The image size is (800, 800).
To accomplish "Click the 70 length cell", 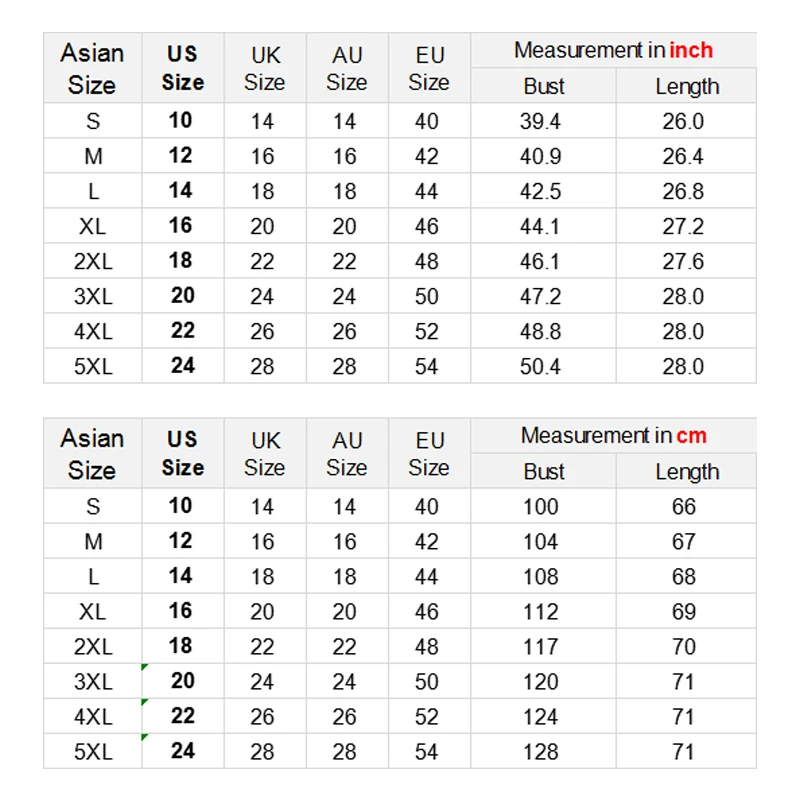I will coord(684,646).
